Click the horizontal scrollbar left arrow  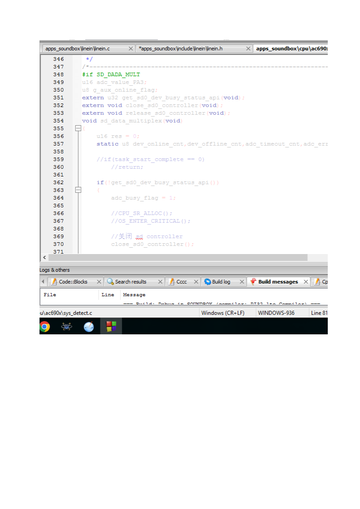[44, 257]
